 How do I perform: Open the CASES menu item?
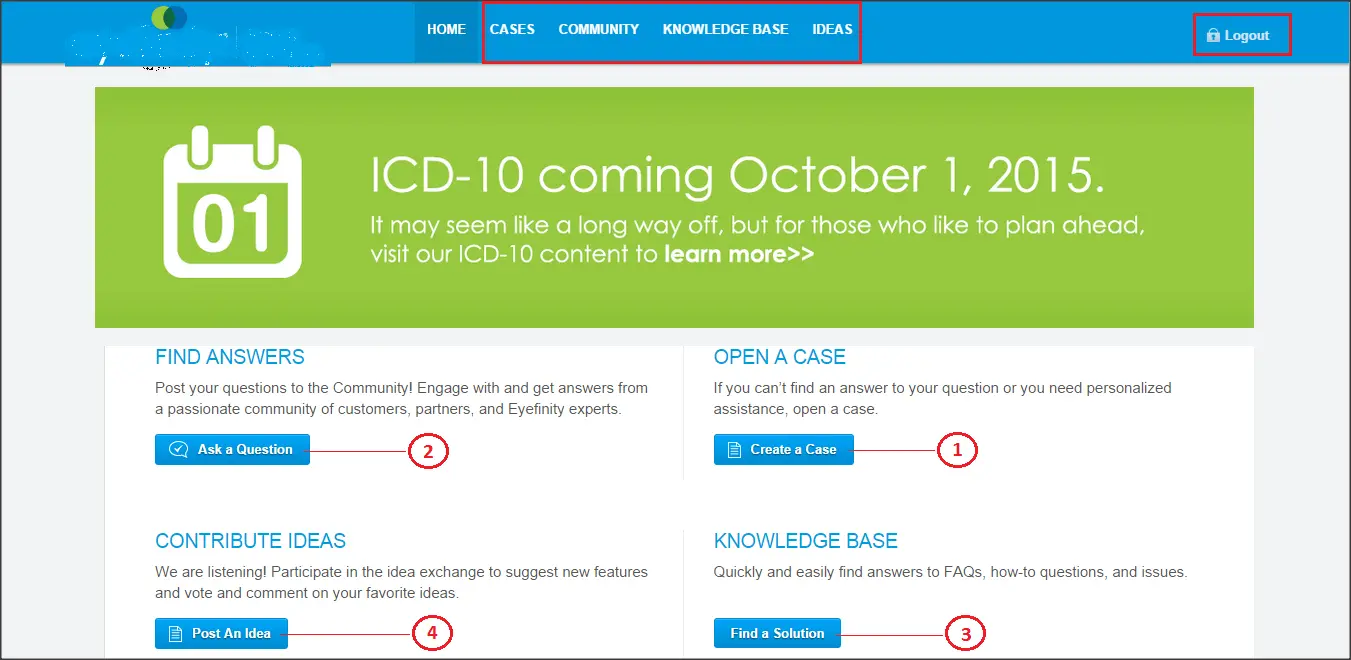pos(512,30)
